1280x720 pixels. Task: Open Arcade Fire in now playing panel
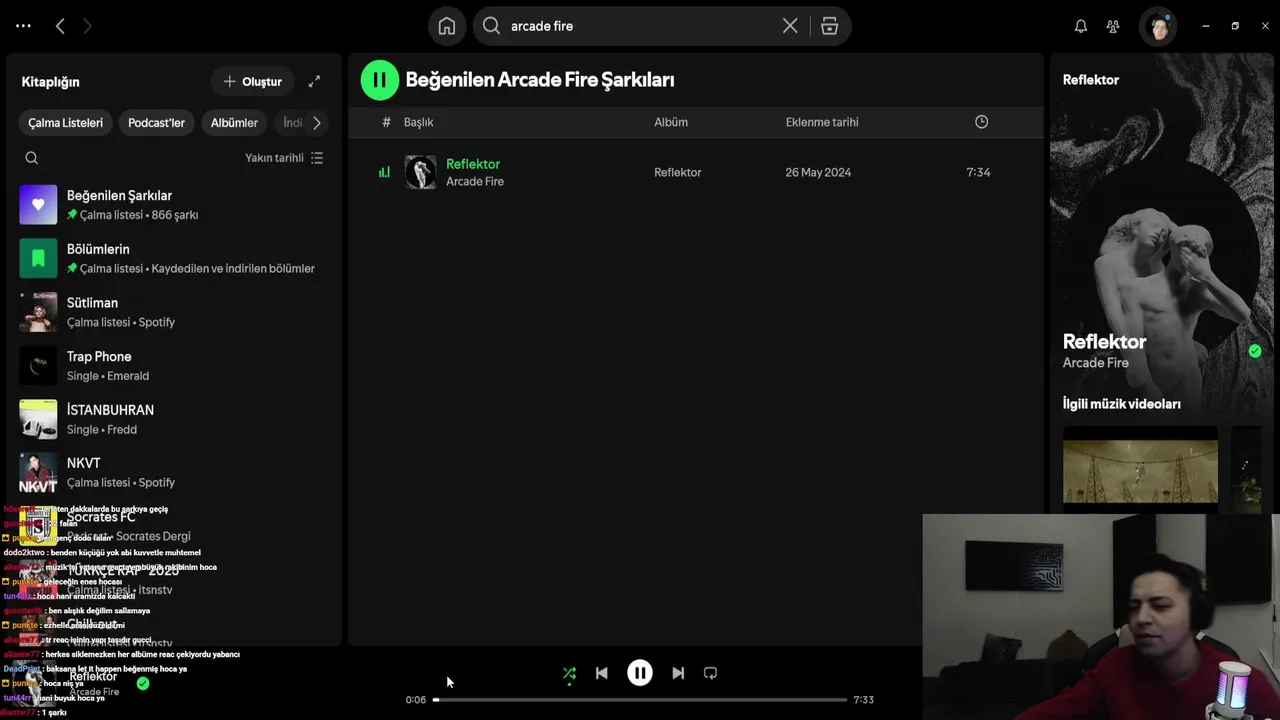(1095, 363)
